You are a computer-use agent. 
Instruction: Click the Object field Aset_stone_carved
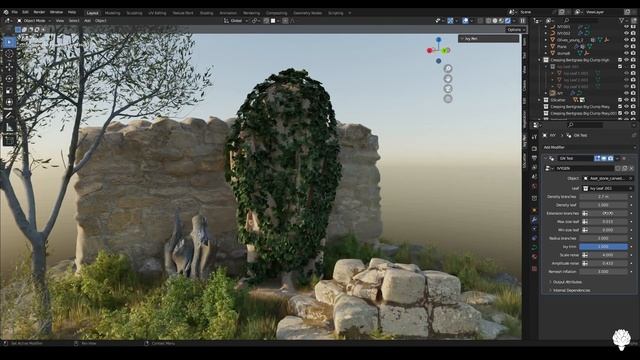(x=607, y=178)
